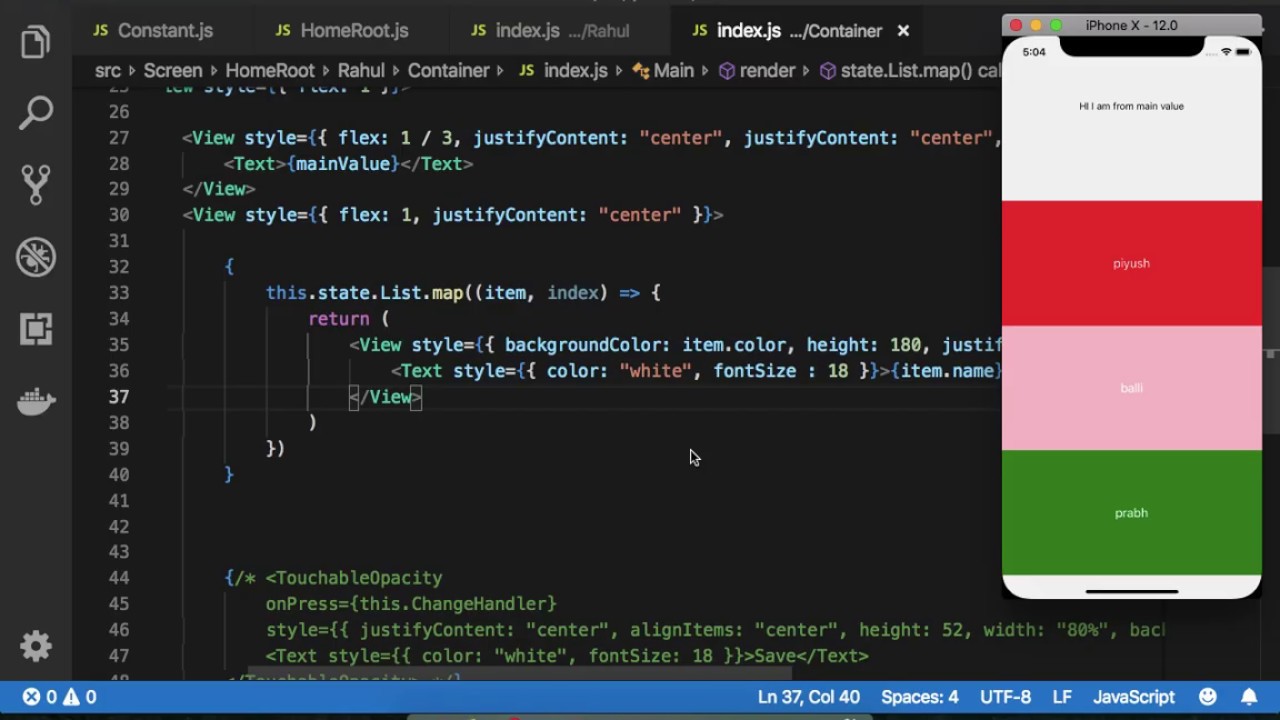Viewport: 1280px width, 720px height.
Task: Click onPress ChangeHandler on line 45
Action: 411,604
